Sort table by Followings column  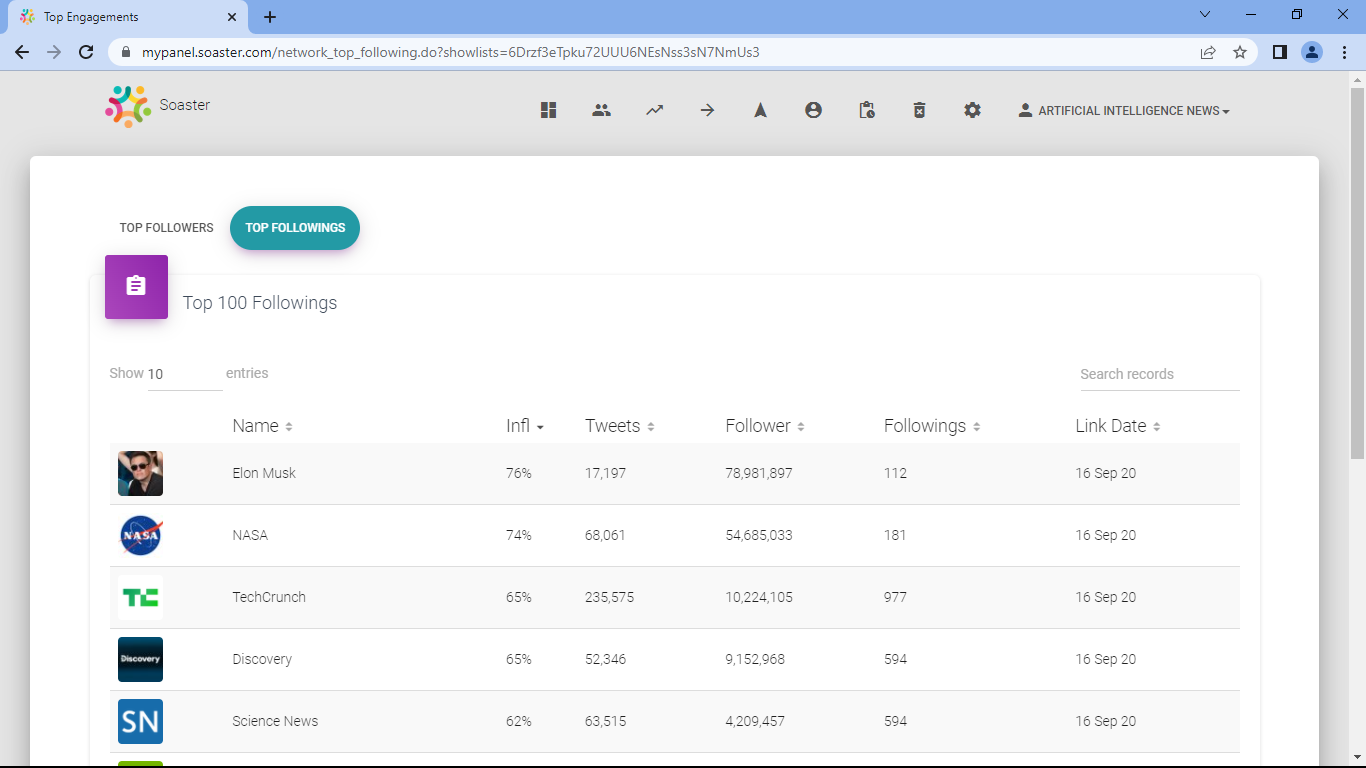tap(932, 426)
